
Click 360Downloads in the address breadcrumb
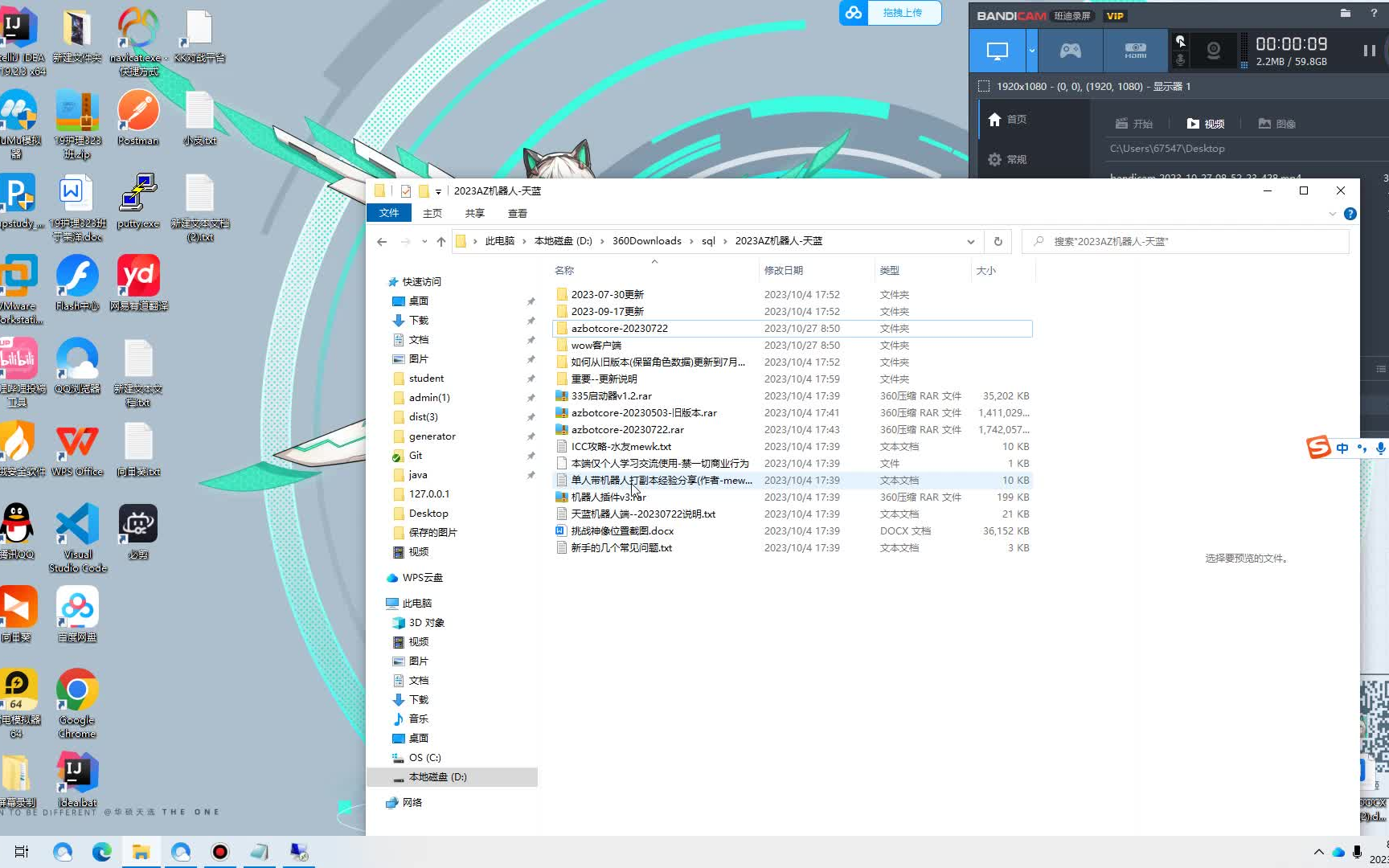(x=646, y=241)
